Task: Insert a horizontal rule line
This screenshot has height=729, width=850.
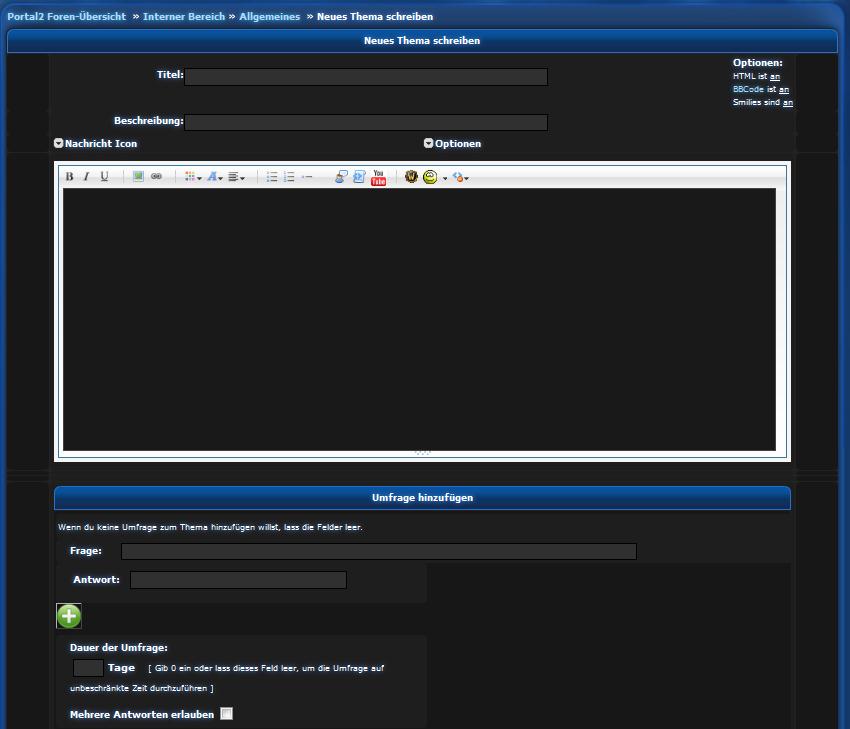Action: 307,177
